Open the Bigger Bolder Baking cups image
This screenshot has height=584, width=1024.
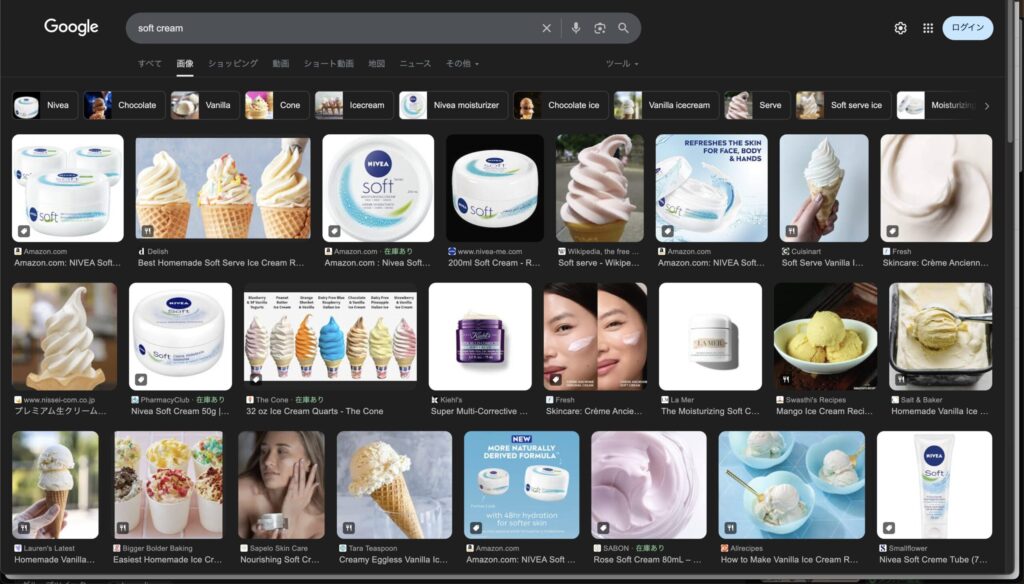(x=168, y=485)
